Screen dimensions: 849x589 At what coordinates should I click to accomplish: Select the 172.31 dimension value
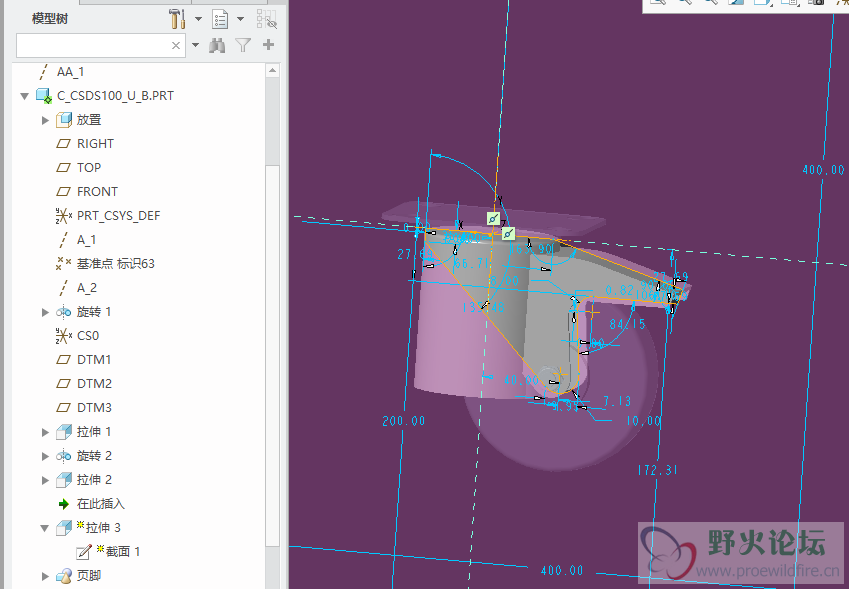657,470
